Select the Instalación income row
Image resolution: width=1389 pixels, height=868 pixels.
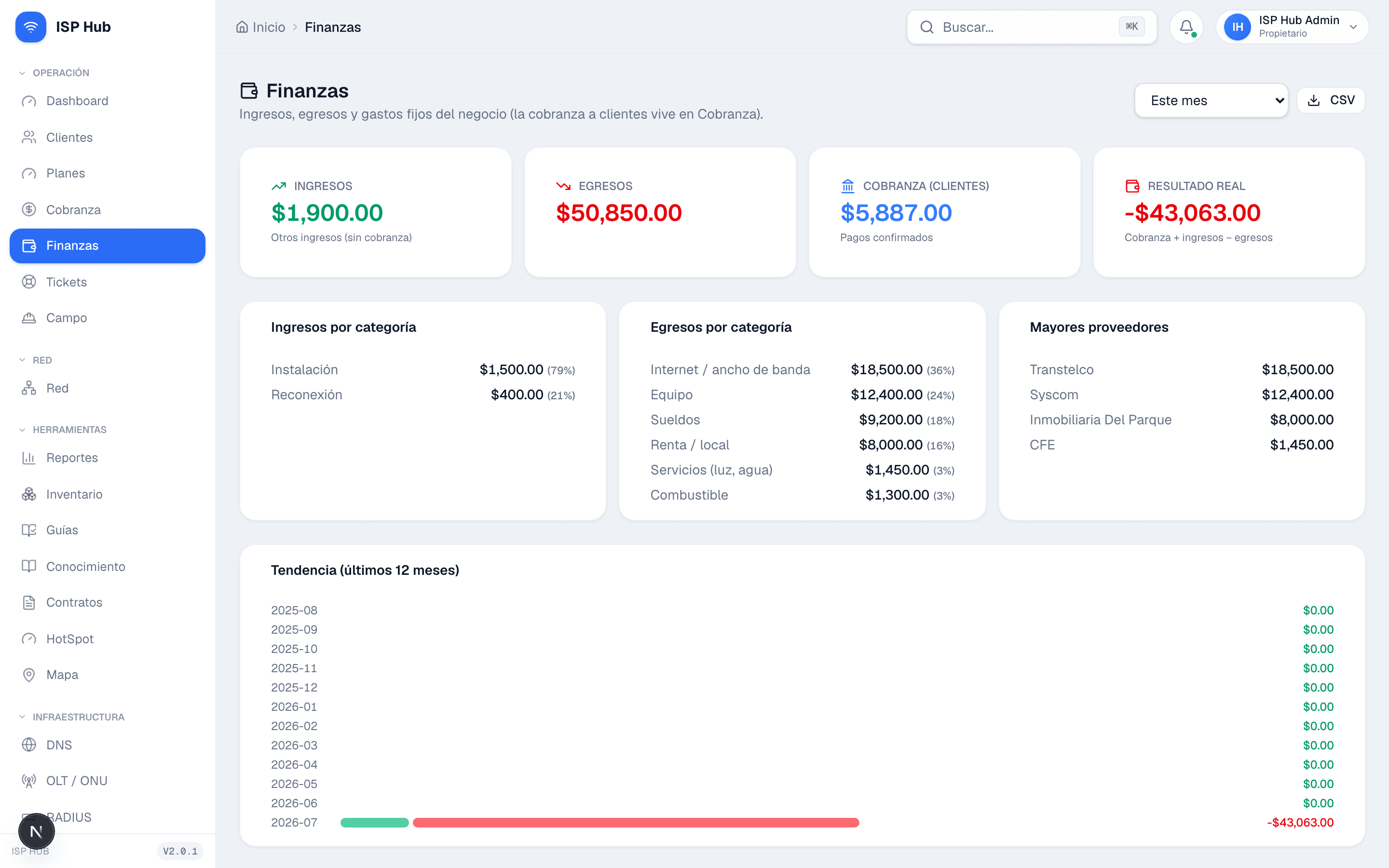click(x=423, y=370)
